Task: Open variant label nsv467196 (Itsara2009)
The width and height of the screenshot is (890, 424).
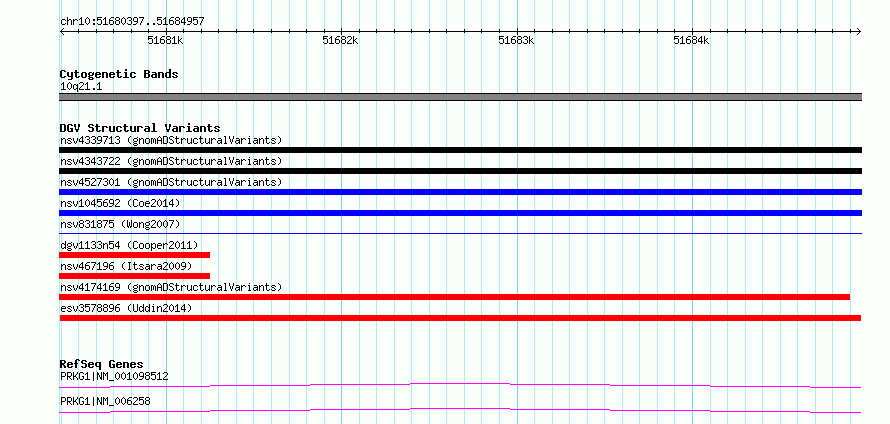Action: coord(126,266)
